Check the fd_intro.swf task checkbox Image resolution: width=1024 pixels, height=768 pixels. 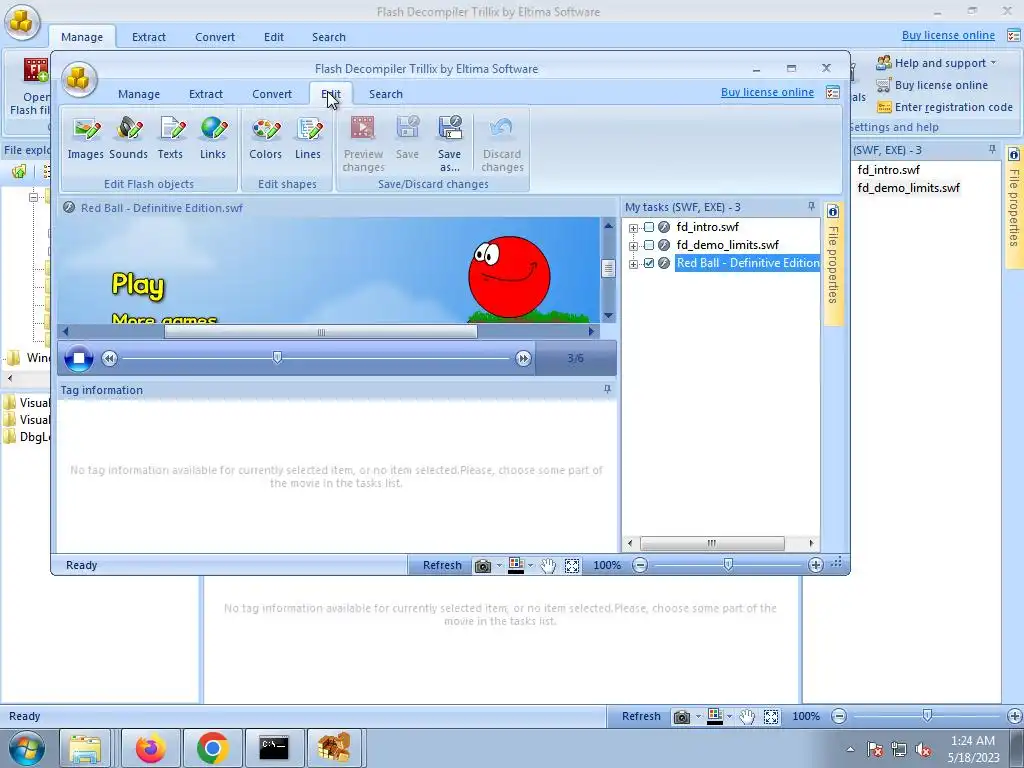click(649, 227)
